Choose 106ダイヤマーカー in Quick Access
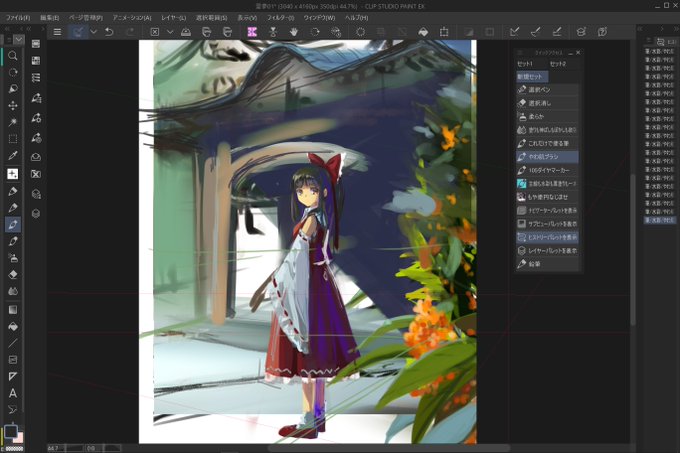 (547, 170)
